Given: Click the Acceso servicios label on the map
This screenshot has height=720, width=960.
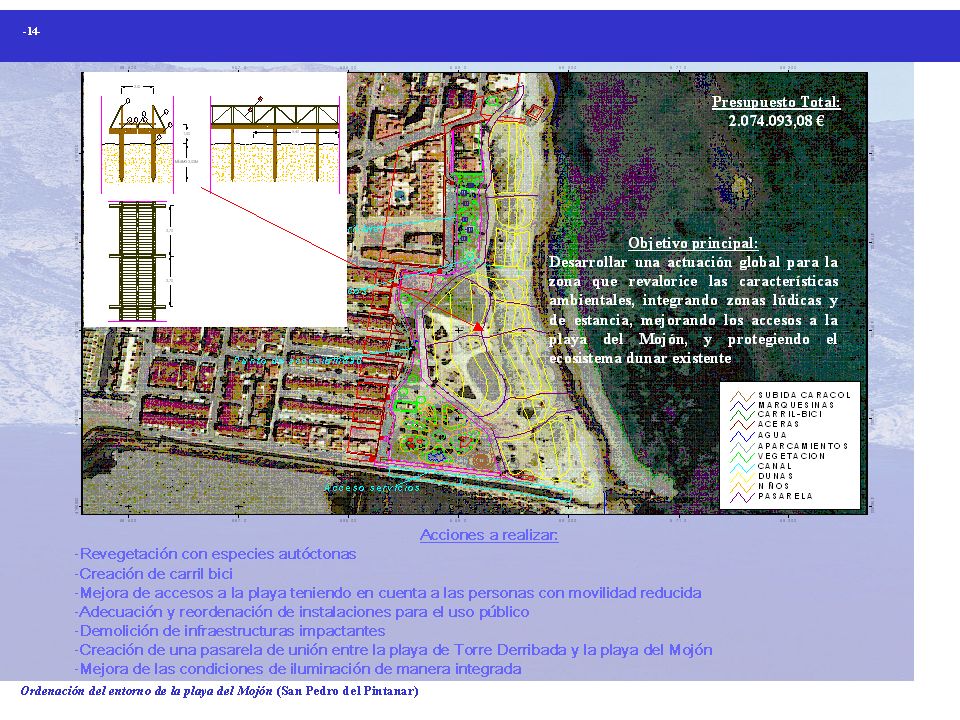Looking at the screenshot, I should click(x=370, y=487).
